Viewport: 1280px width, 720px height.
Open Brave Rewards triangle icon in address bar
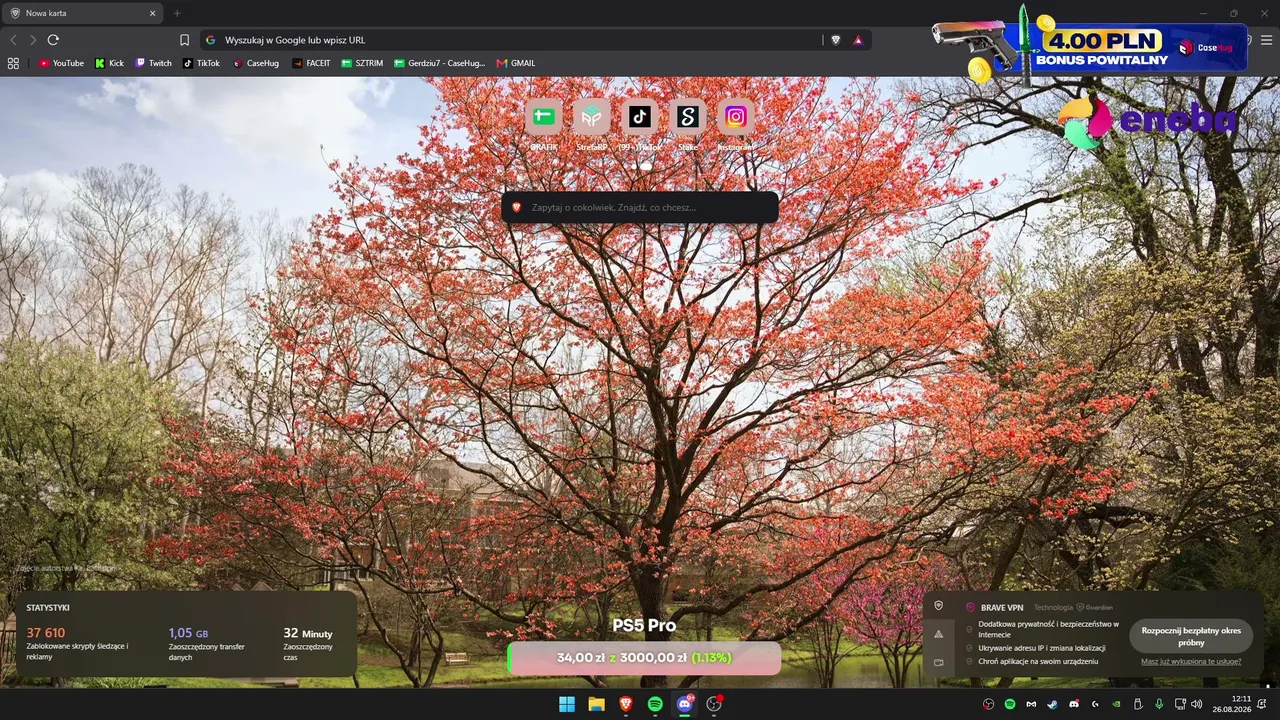(x=858, y=40)
